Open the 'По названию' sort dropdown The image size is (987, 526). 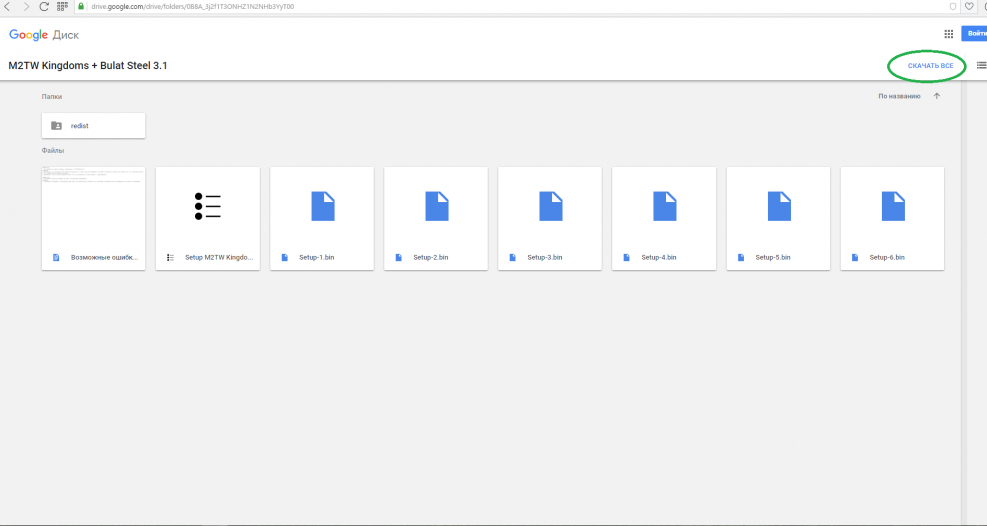[898, 97]
